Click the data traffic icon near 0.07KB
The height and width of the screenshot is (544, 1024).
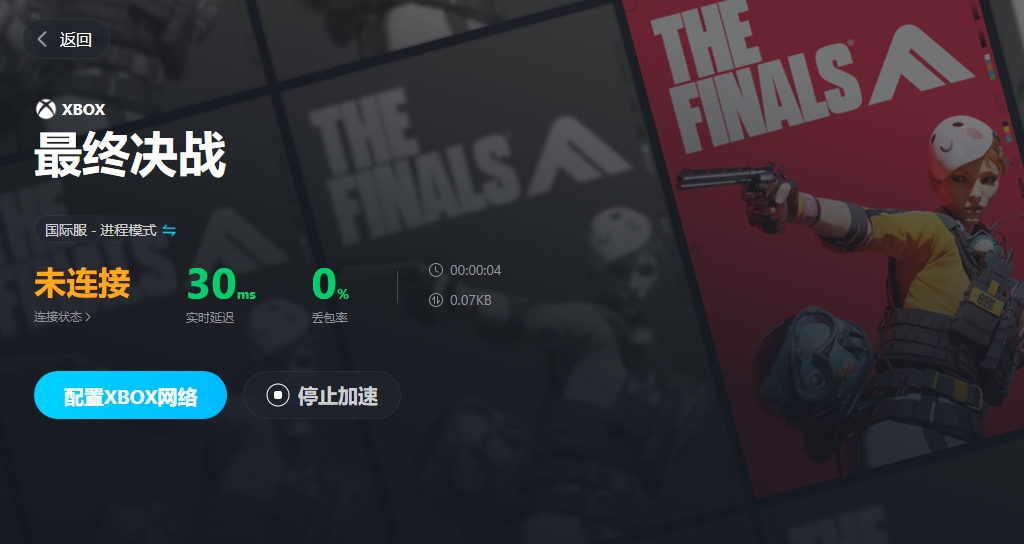pos(436,300)
